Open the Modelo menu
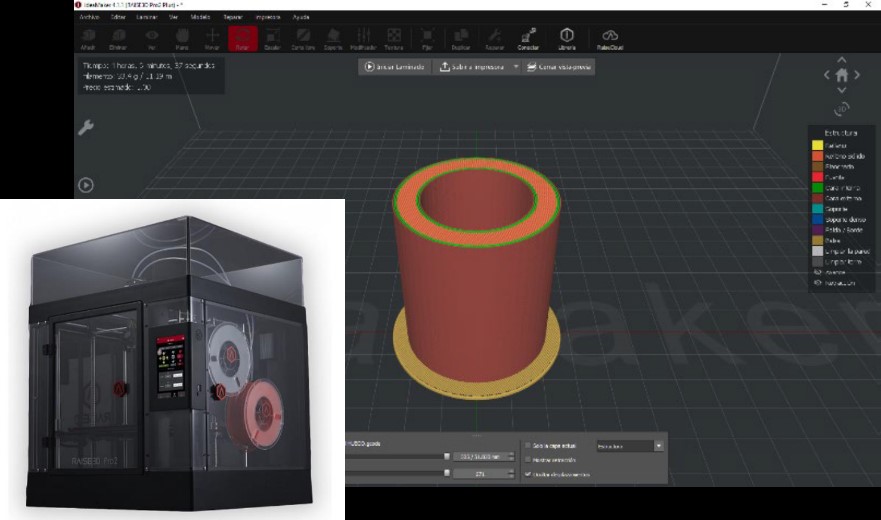 click(x=201, y=17)
